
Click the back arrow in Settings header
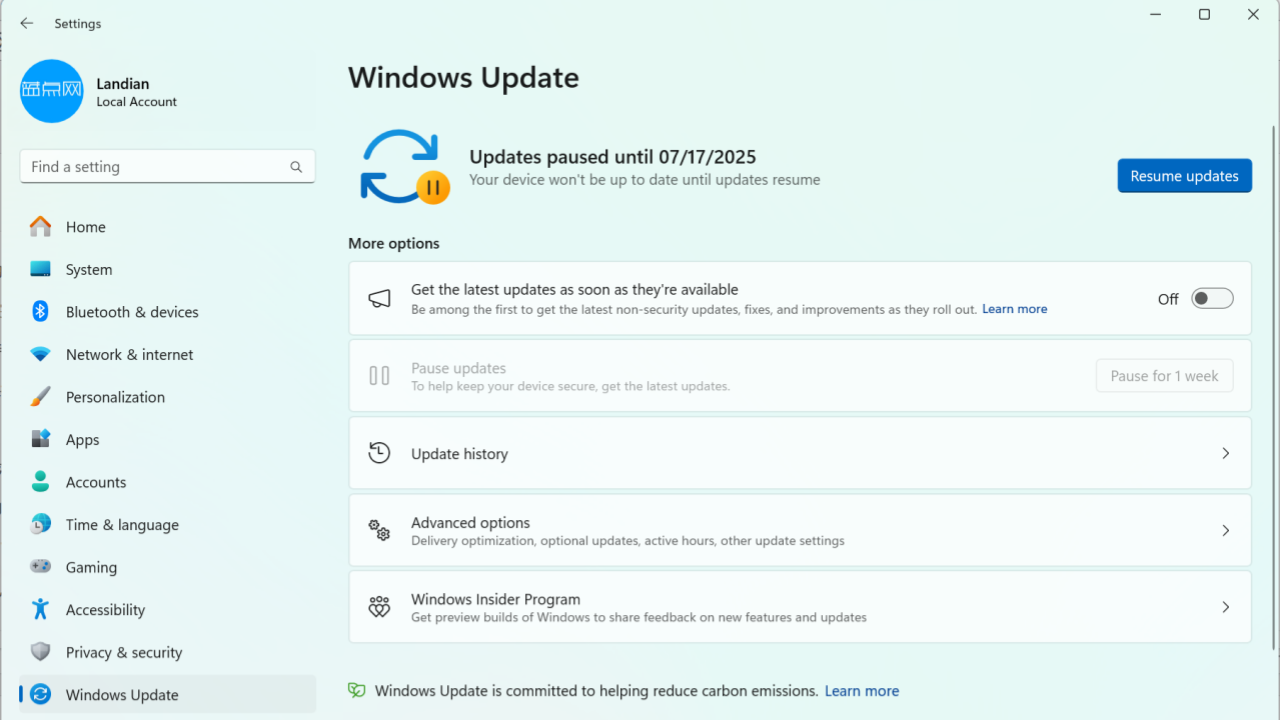click(x=27, y=23)
